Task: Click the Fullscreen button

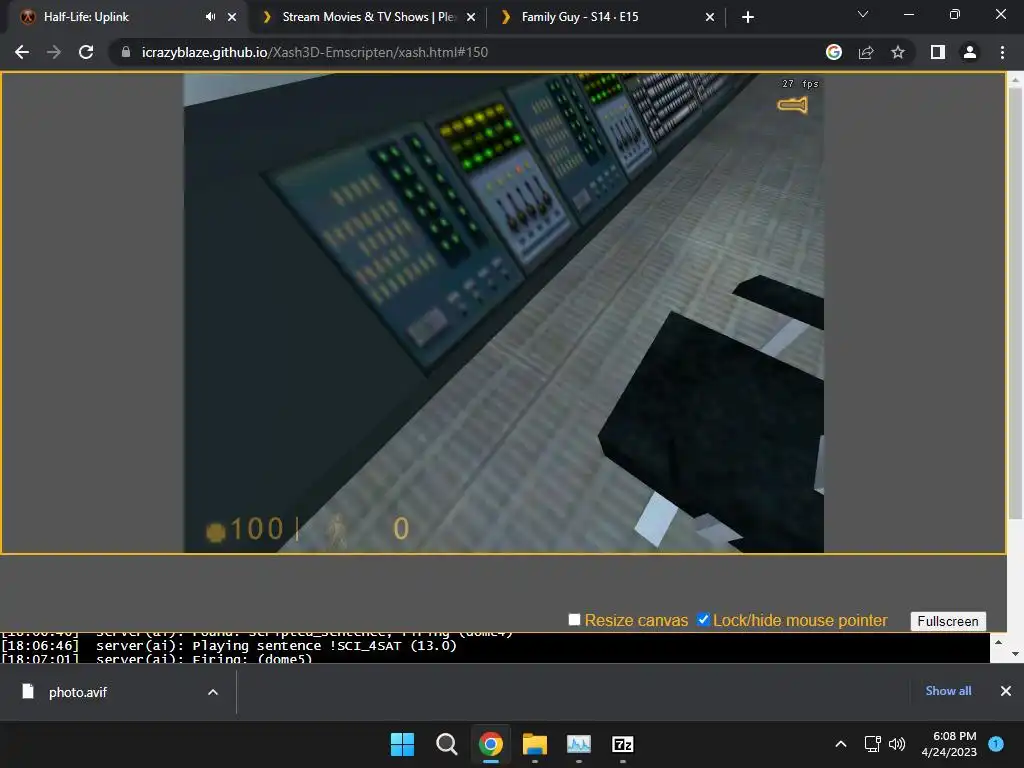Action: click(948, 621)
